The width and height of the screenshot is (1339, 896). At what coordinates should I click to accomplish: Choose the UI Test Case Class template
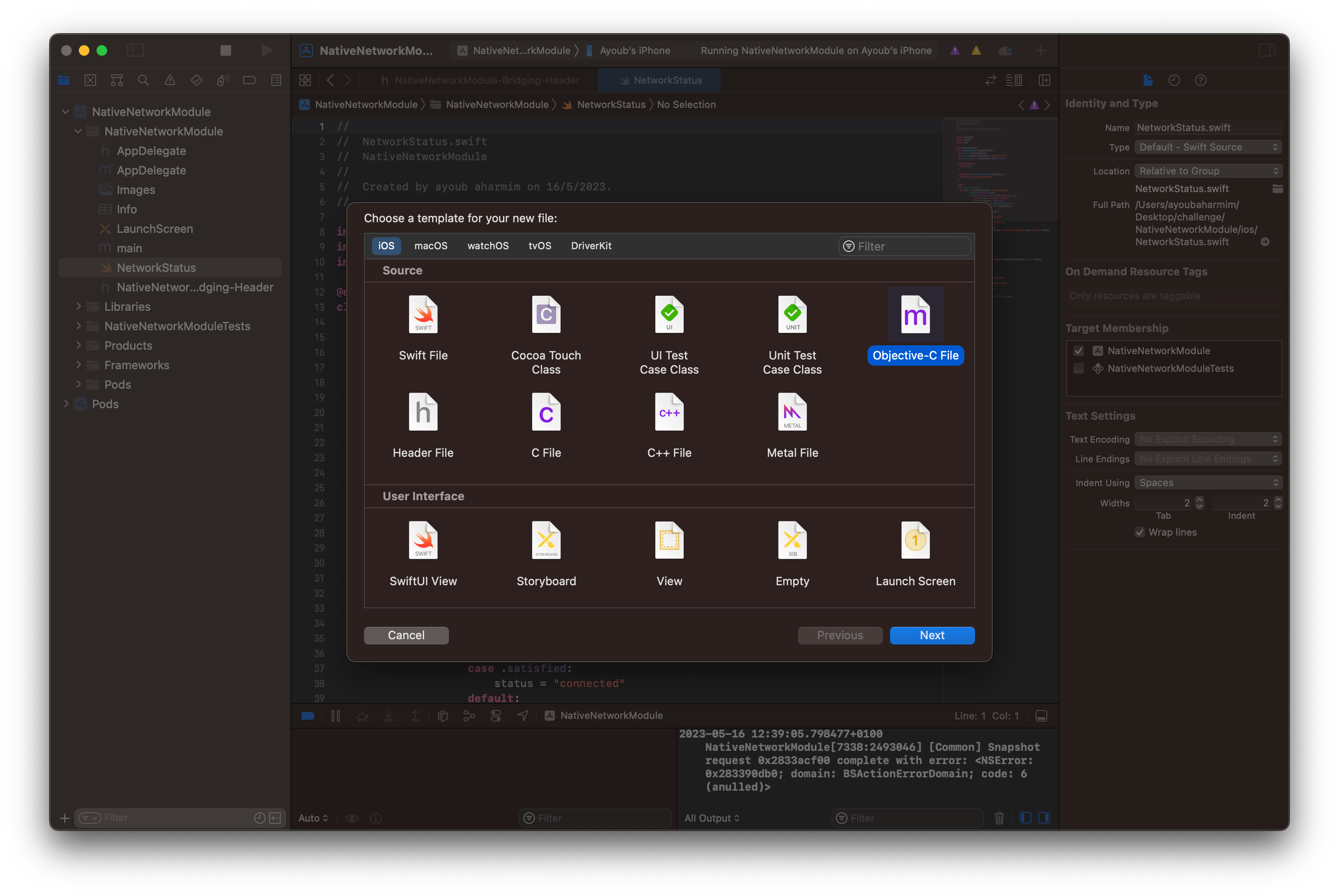coord(669,335)
